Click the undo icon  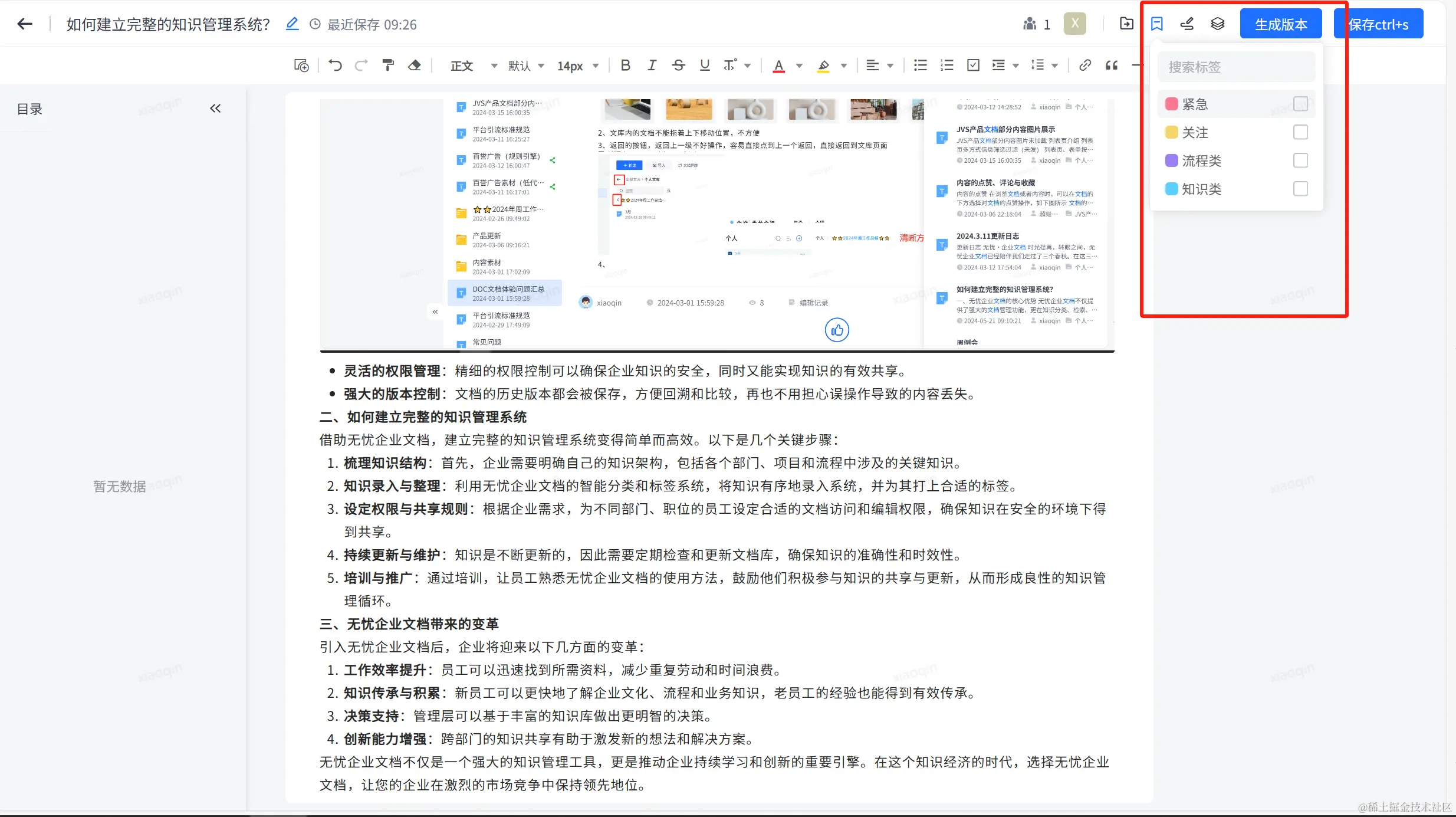click(x=335, y=65)
